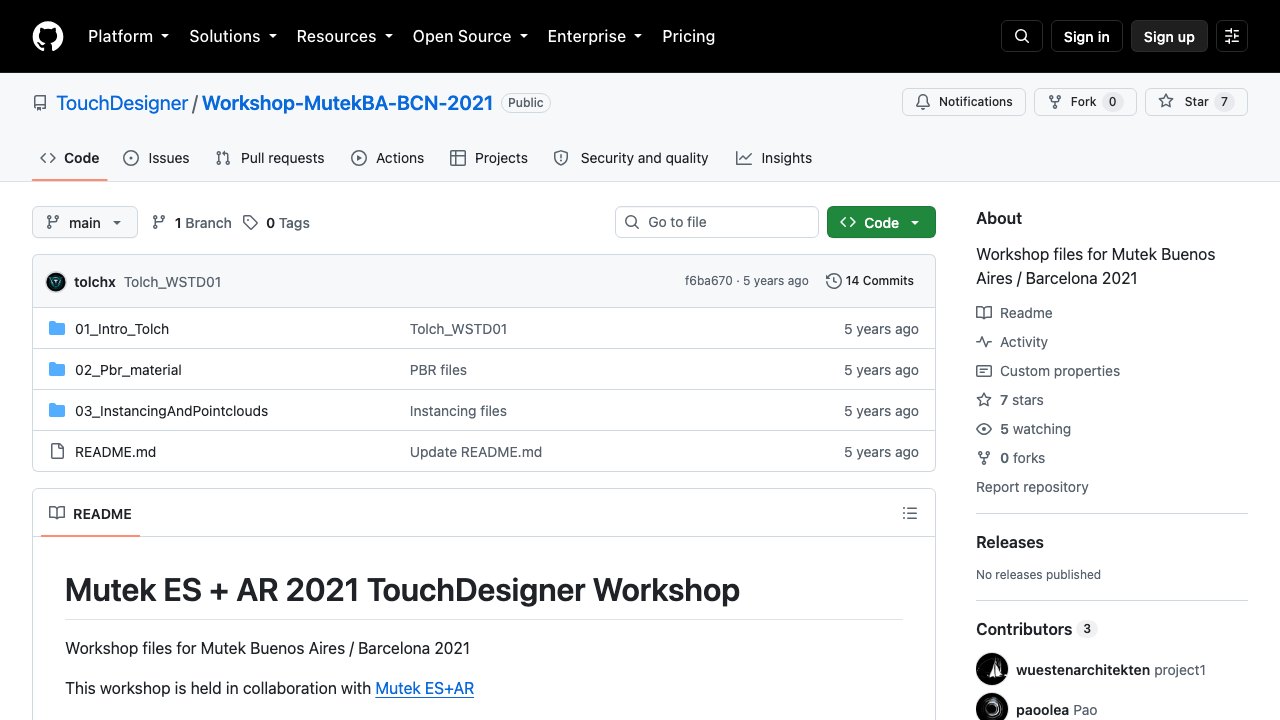Expand the Solutions menu
The width and height of the screenshot is (1280, 720).
pos(234,36)
